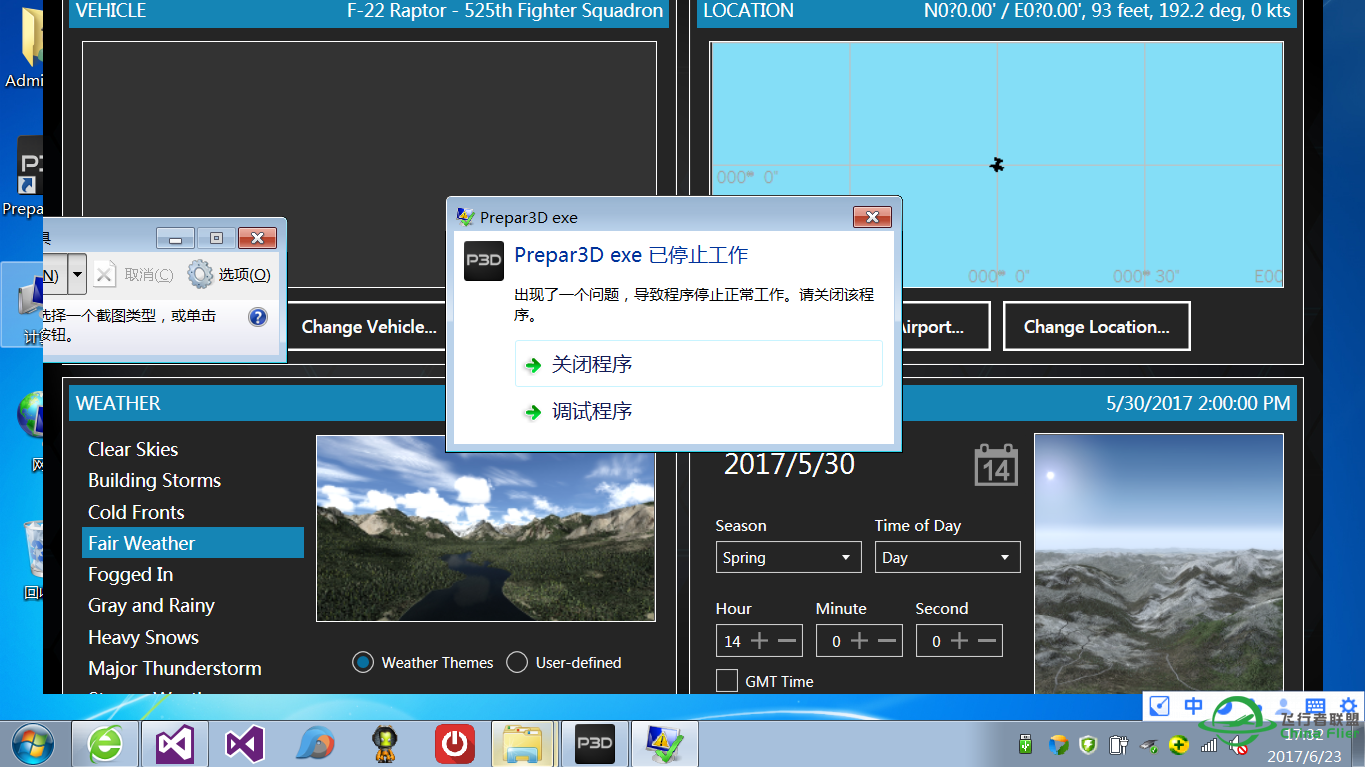
Task: Open the Snipping Tool New dropdown arrow
Action: pos(77,274)
